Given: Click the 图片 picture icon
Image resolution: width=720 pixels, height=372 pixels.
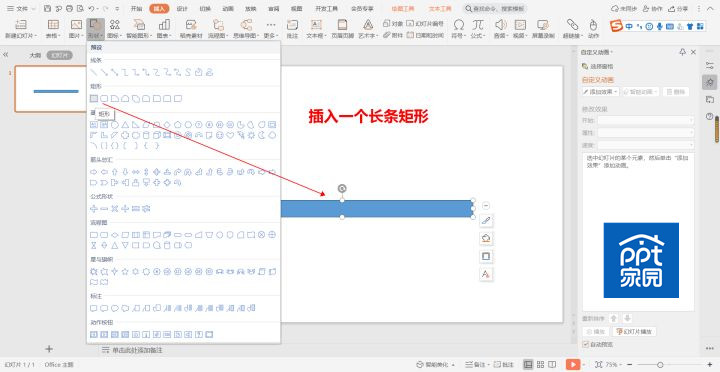Looking at the screenshot, I should click(76, 25).
